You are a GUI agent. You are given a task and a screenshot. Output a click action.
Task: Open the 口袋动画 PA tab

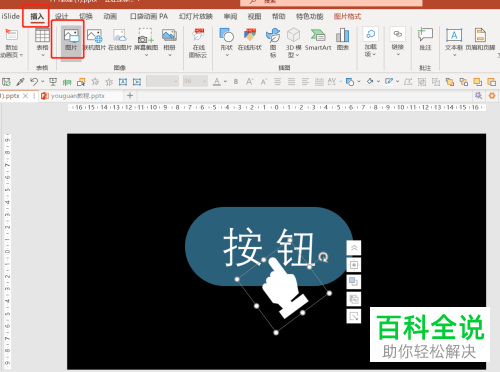click(x=149, y=16)
